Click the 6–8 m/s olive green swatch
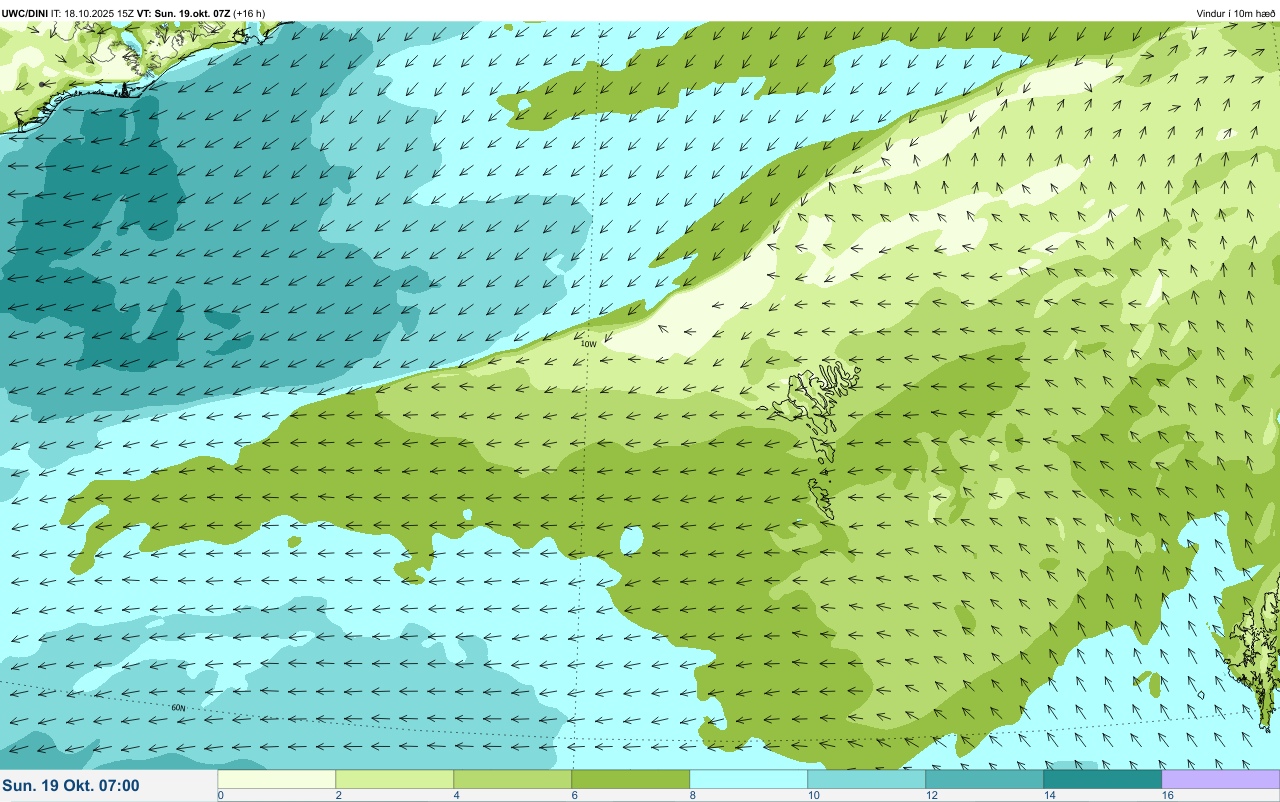The image size is (1280, 802). pos(631,779)
